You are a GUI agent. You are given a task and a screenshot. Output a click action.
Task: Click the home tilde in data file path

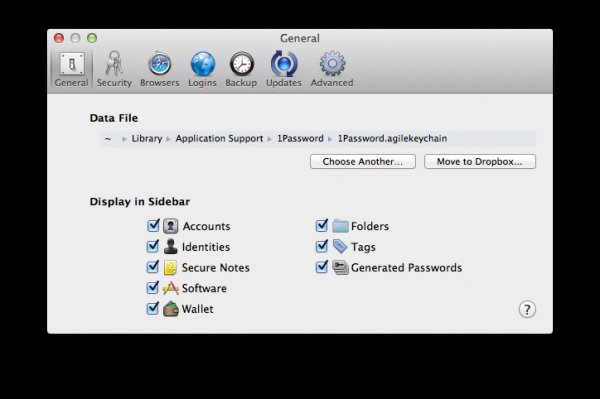pyautogui.click(x=108, y=139)
